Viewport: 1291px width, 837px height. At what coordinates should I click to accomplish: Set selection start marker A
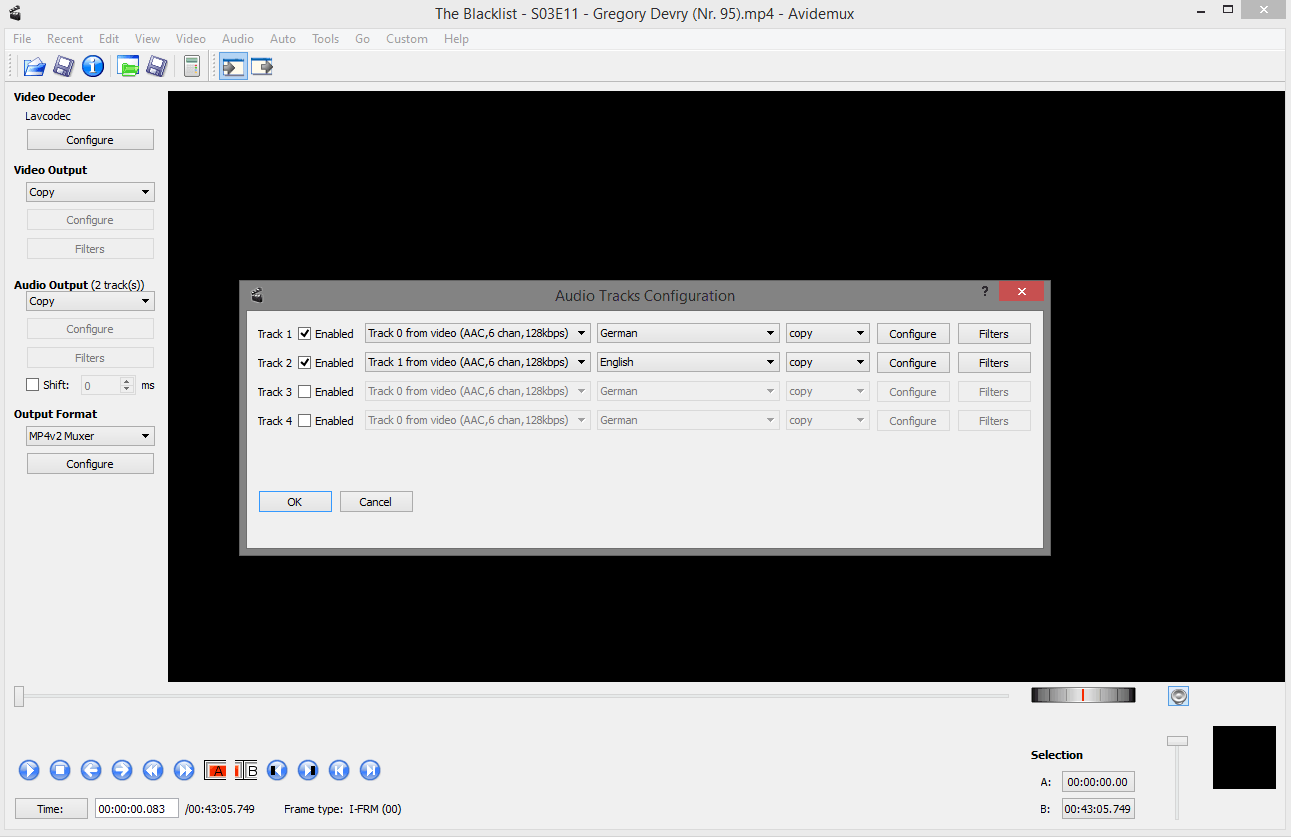[x=215, y=770]
